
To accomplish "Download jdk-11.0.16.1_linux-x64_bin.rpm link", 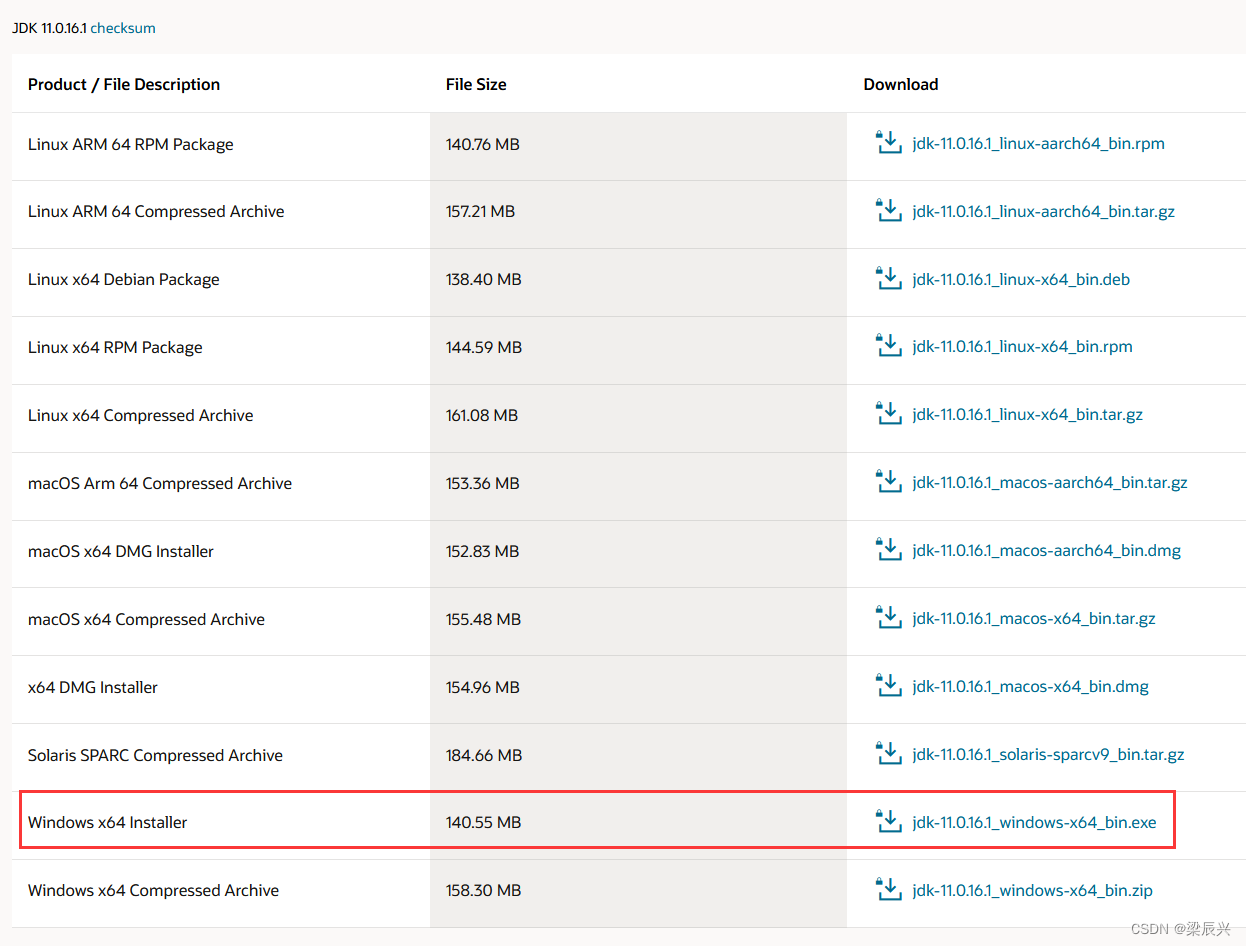I will (1022, 347).
